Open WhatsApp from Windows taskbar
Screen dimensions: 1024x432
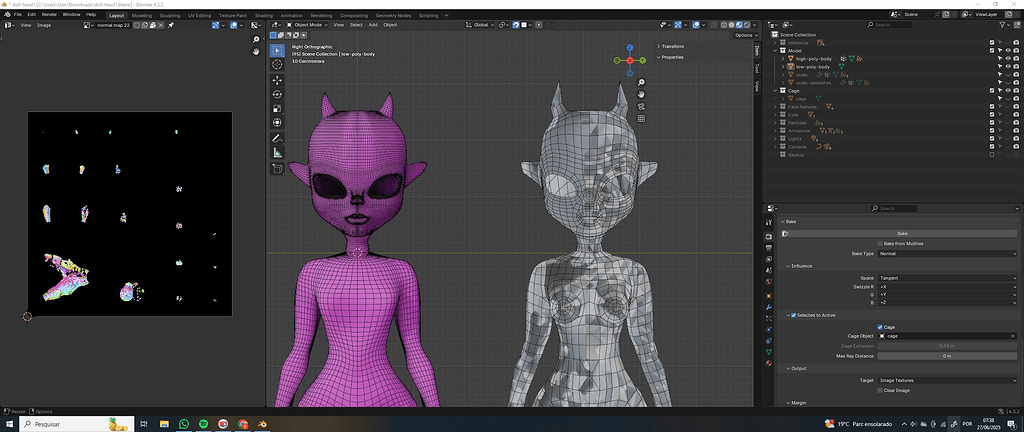184,424
